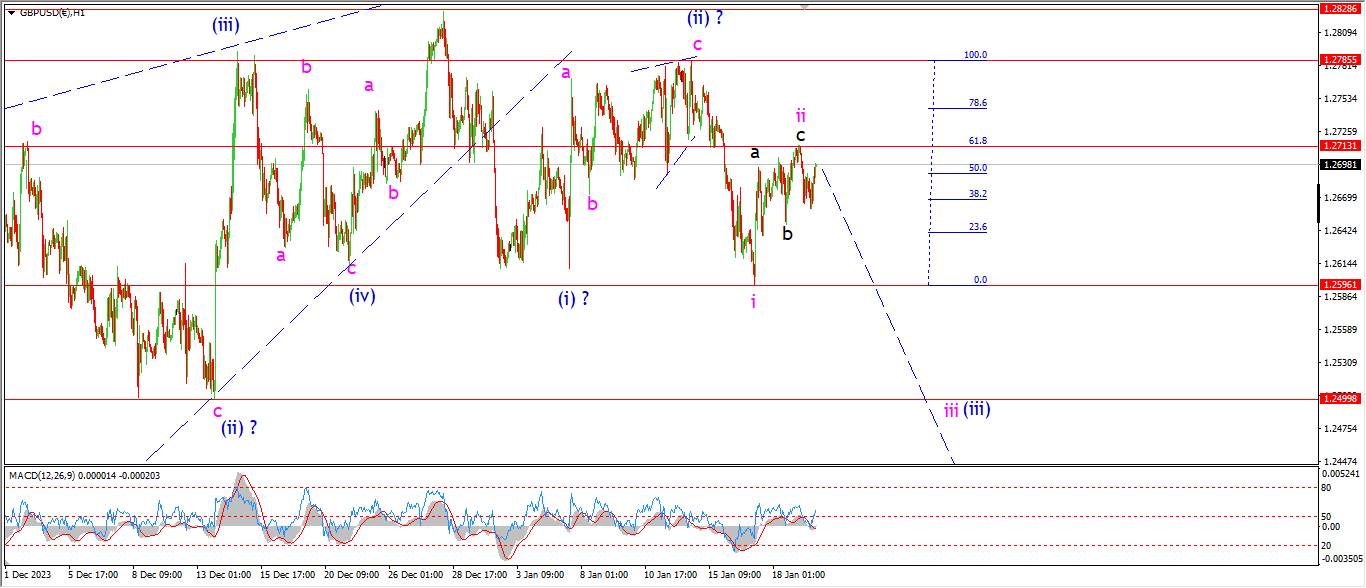Viewport: 1366px width, 588px height.
Task: Click the 3 Jan 09:00 time label
Action: pyautogui.click(x=542, y=575)
